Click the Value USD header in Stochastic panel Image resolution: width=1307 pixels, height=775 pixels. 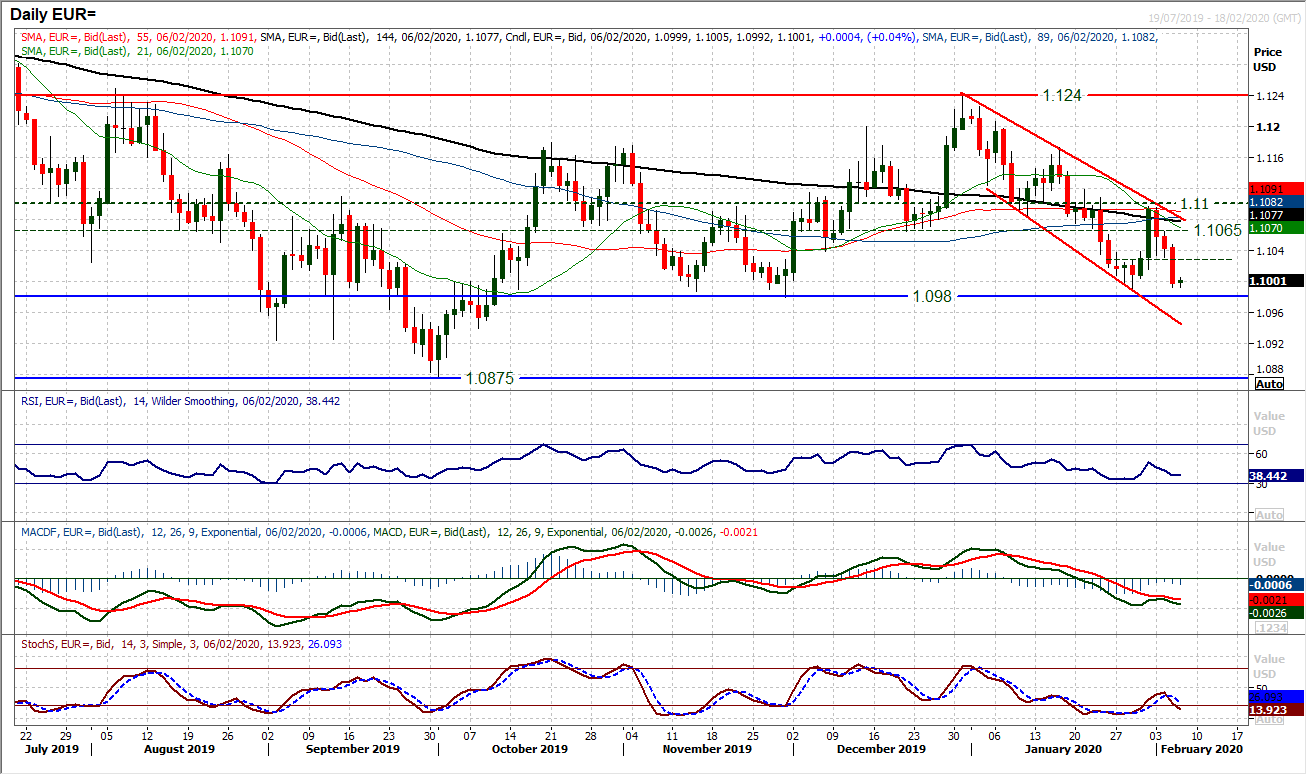(1268, 666)
